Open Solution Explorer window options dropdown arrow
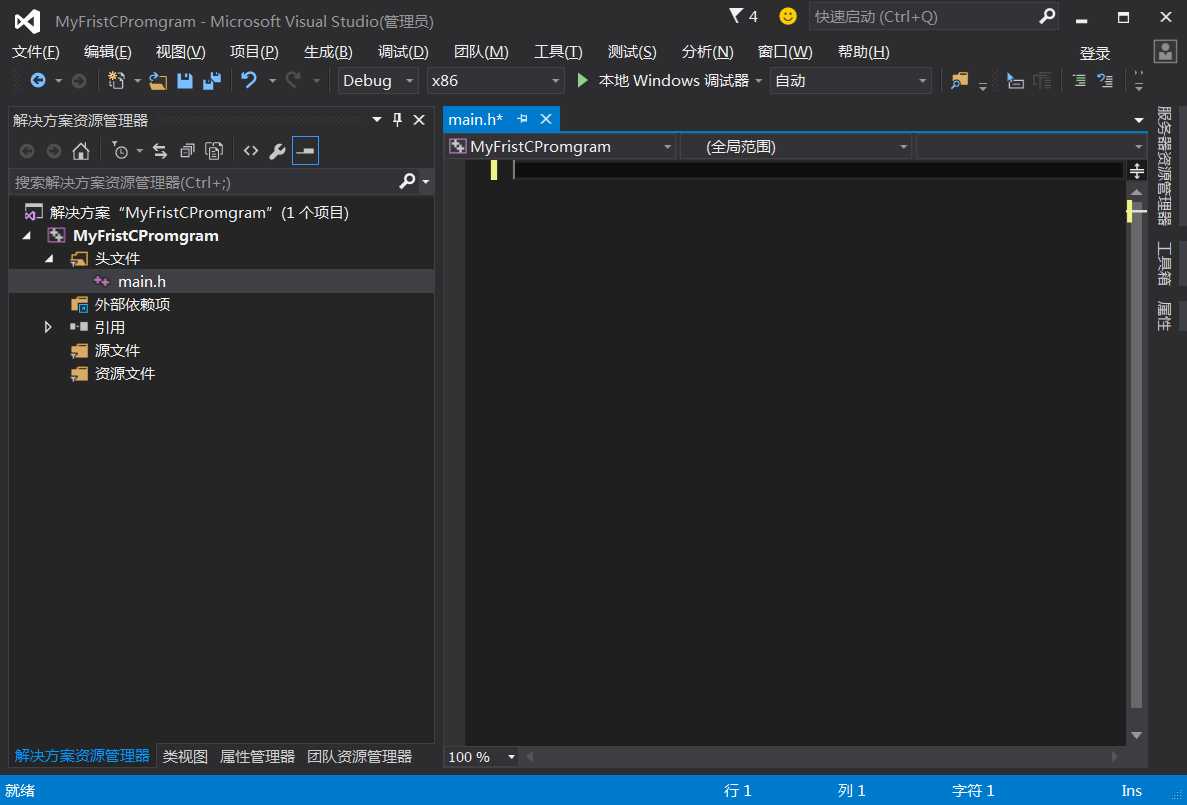Image resolution: width=1187 pixels, height=805 pixels. pyautogui.click(x=376, y=120)
